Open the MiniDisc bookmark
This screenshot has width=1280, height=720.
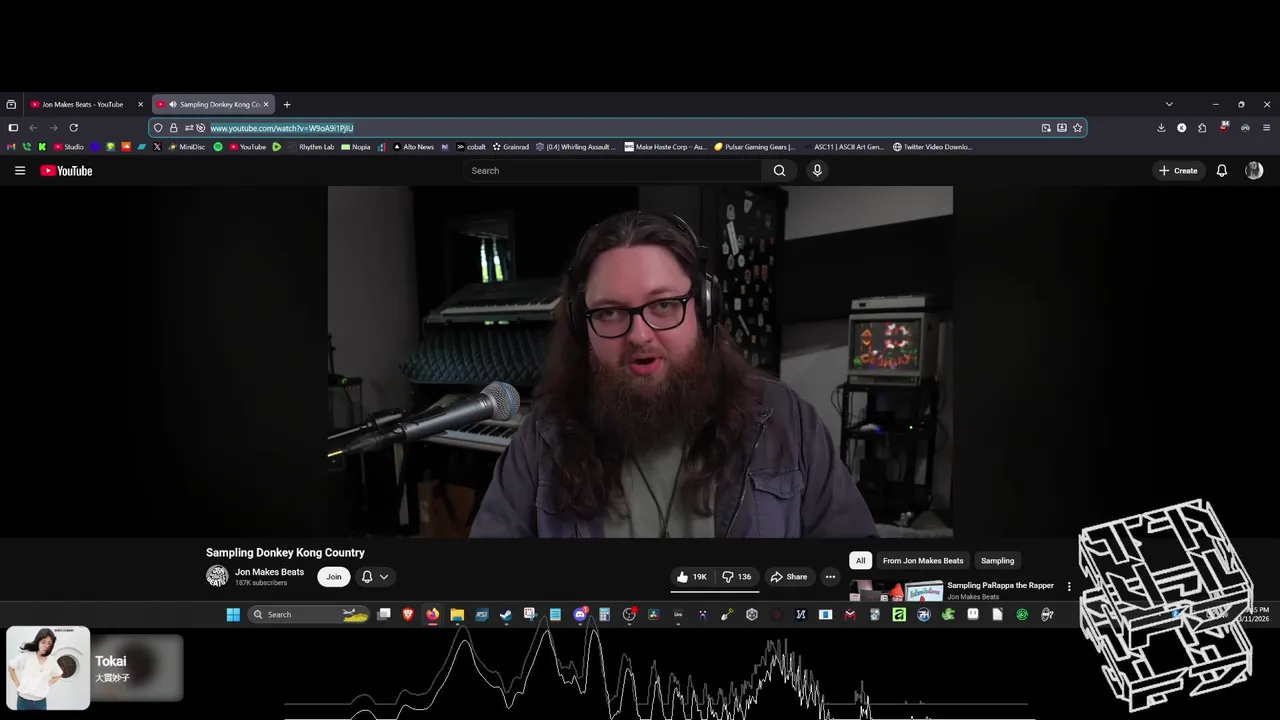[187, 147]
